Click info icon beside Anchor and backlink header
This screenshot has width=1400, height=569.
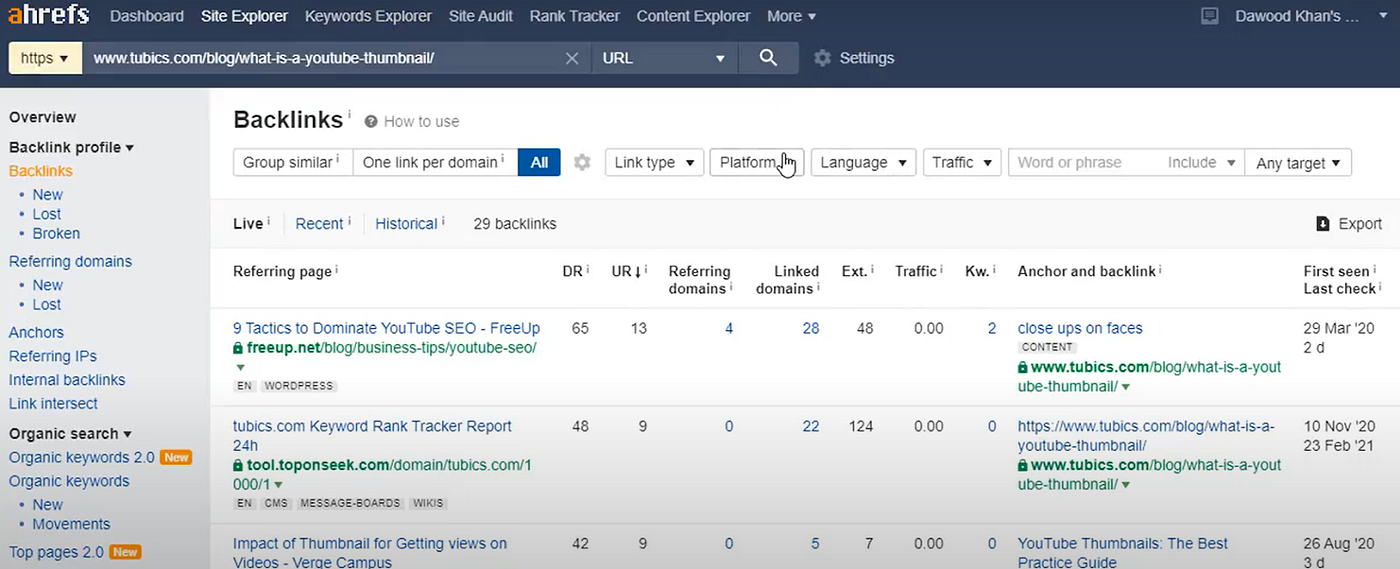point(1160,270)
